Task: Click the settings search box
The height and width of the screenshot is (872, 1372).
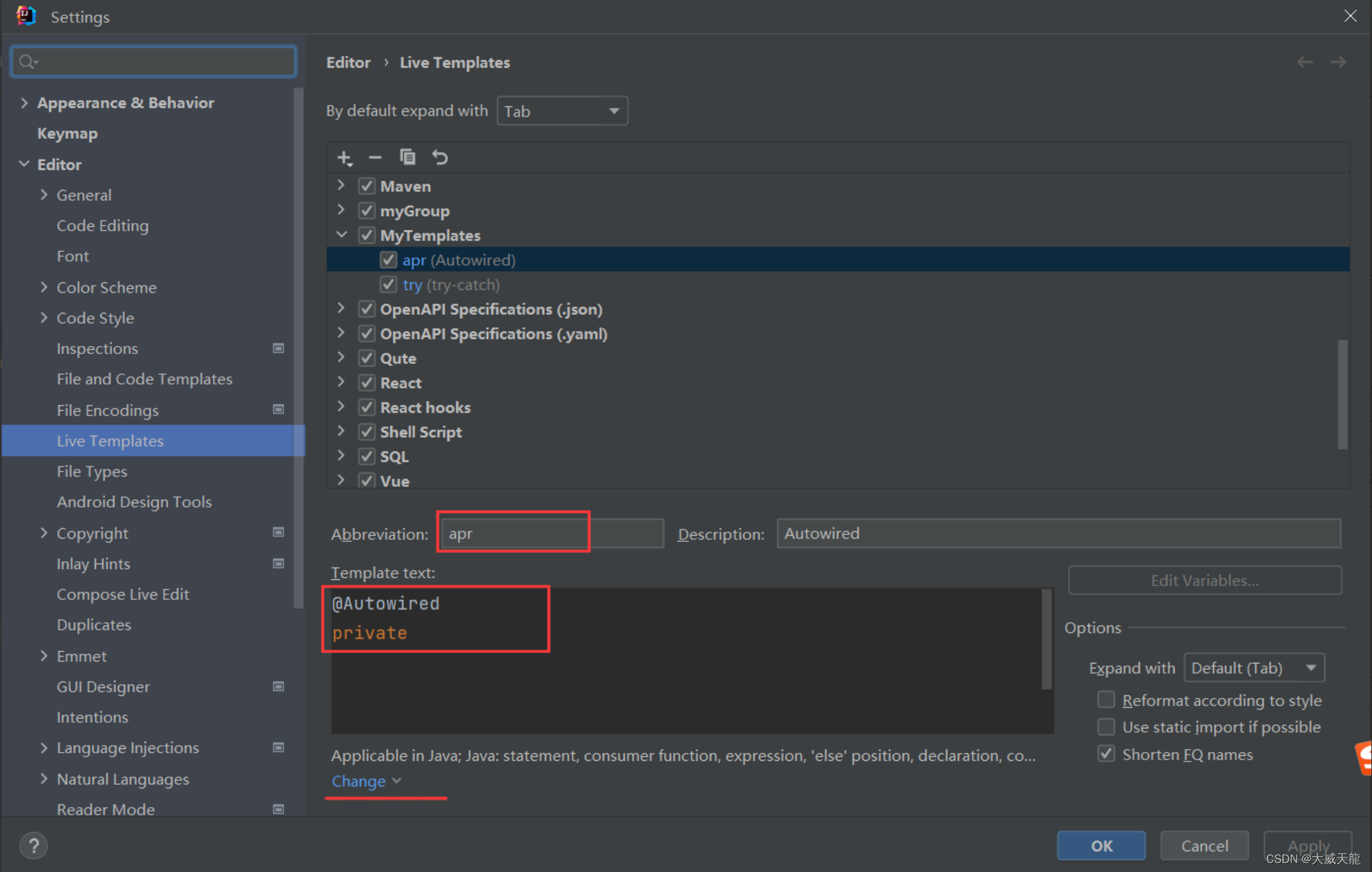Action: (x=154, y=62)
